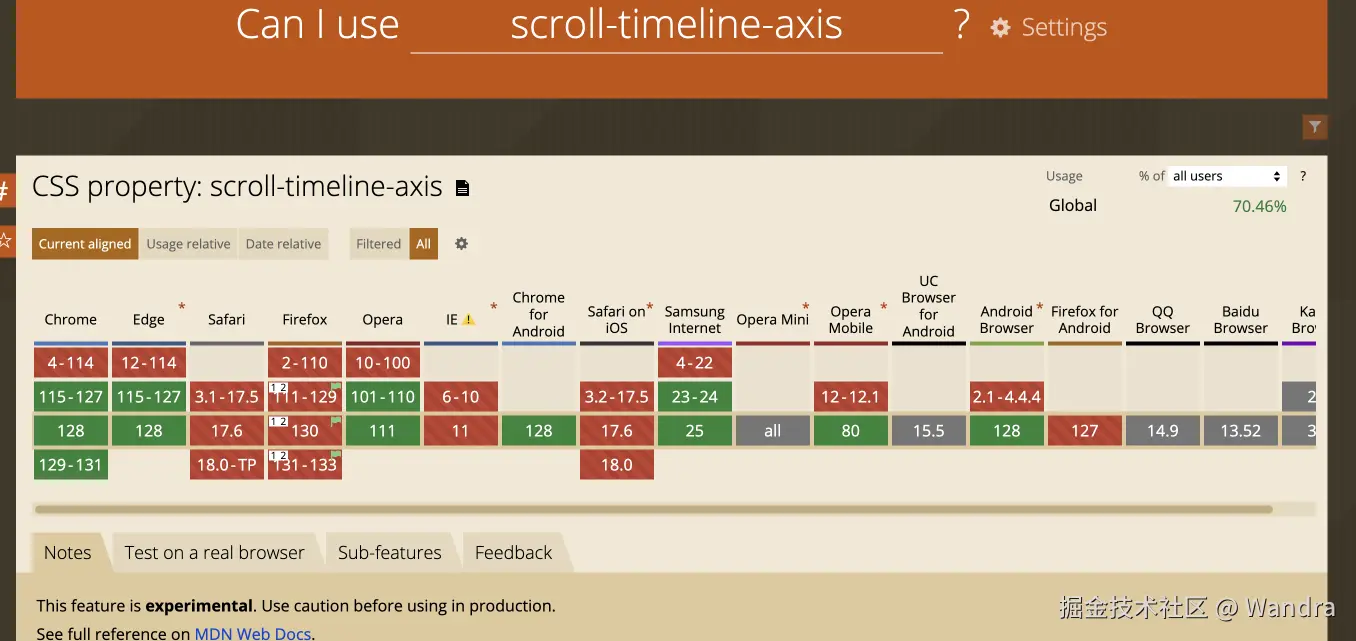Click the document spec icon beside the title
1356x641 pixels.
coord(462,188)
